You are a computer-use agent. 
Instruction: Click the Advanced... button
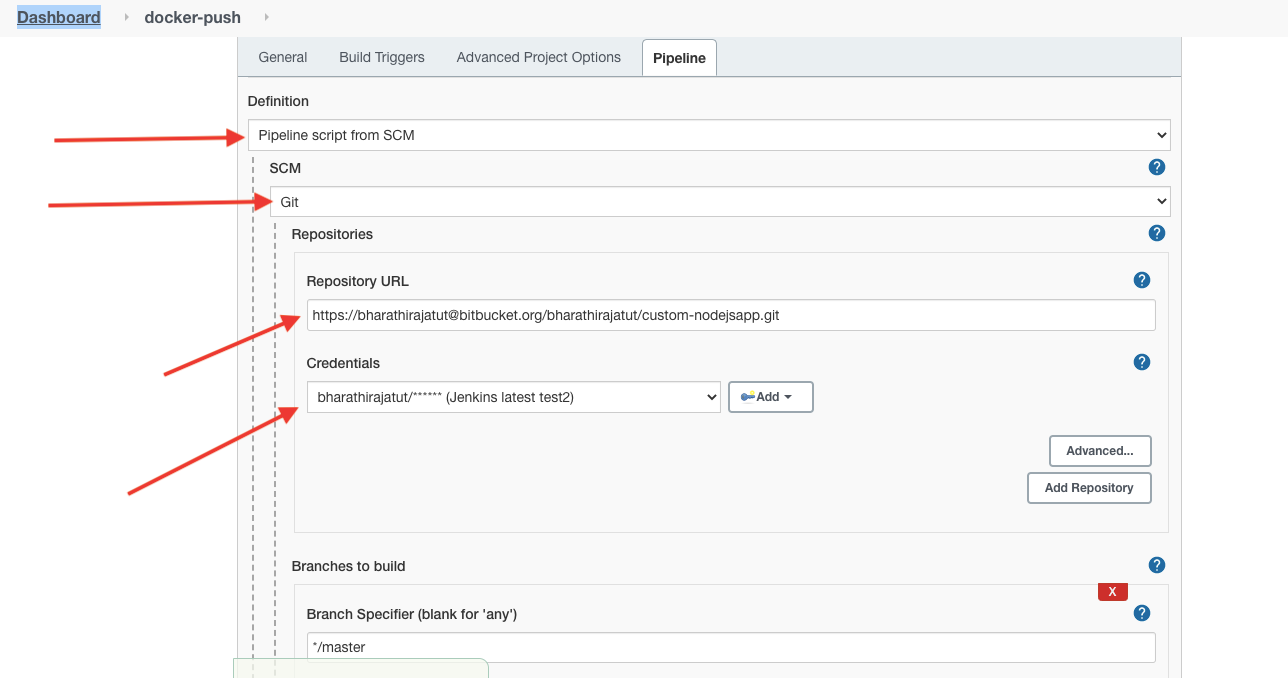[1099, 451]
